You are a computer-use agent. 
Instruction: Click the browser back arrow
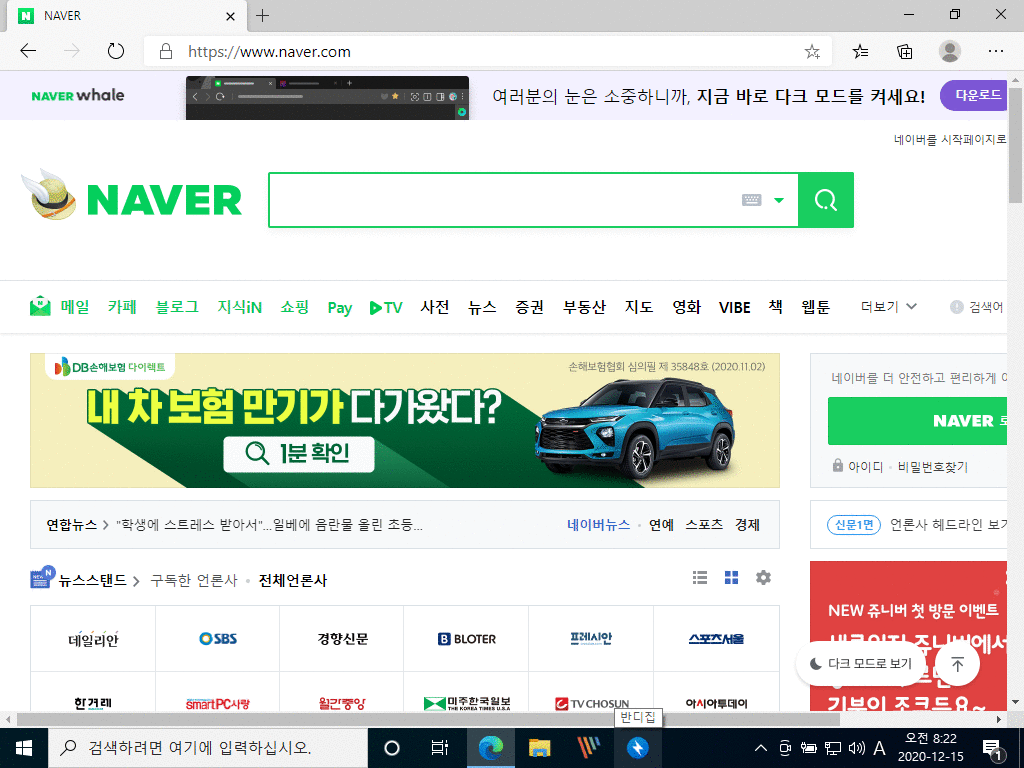click(x=28, y=51)
